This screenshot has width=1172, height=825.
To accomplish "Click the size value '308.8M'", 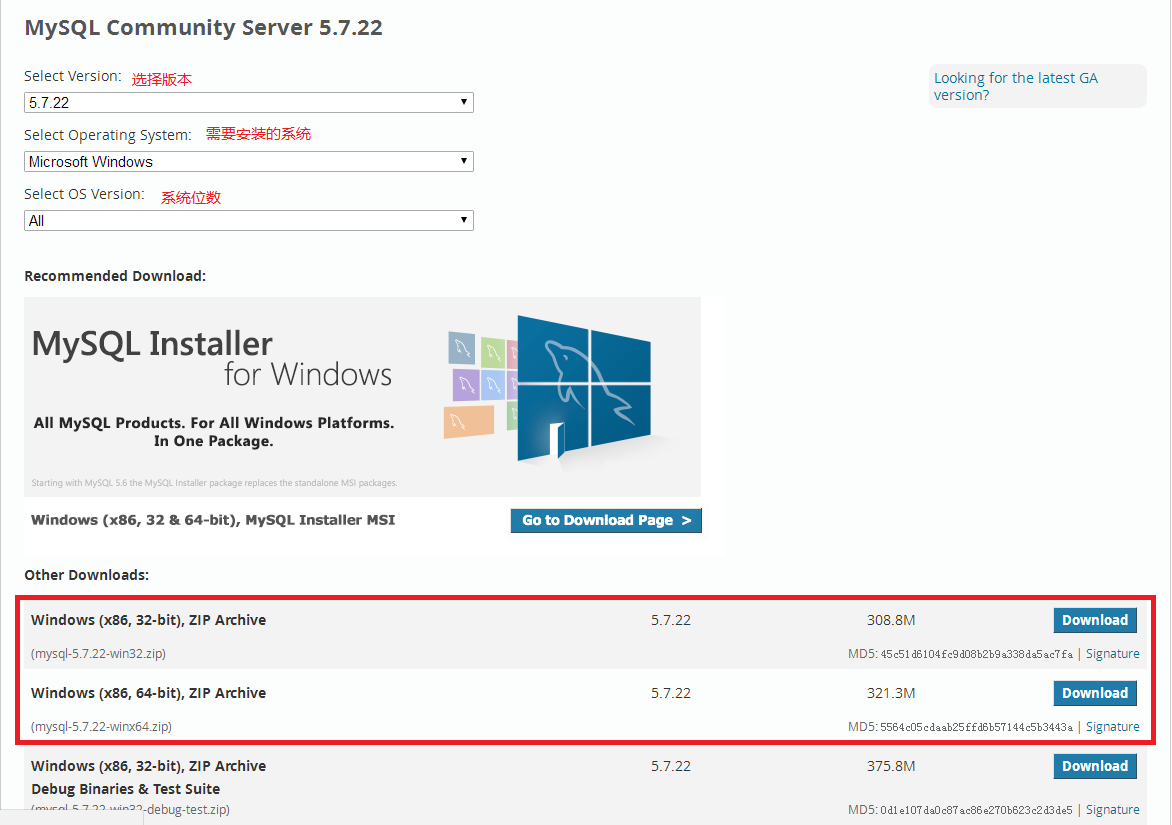I will [x=891, y=620].
